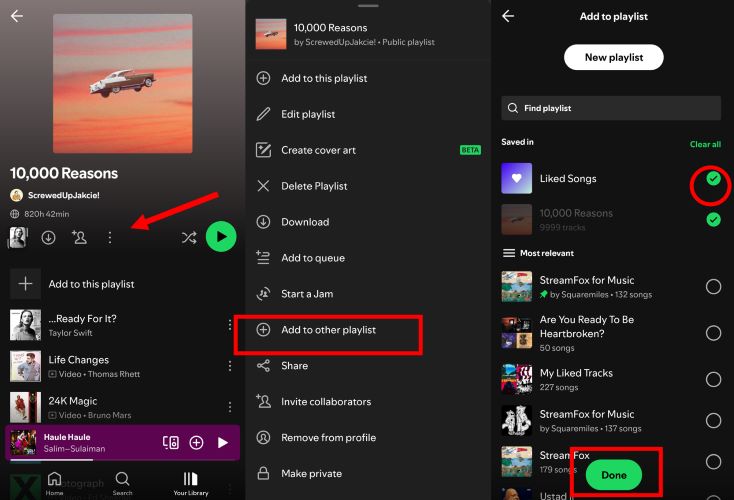Viewport: 734px width, 500px height.
Task: Uncheck the 10,000 Reasons saved checkmark
Action: pyautogui.click(x=713, y=219)
